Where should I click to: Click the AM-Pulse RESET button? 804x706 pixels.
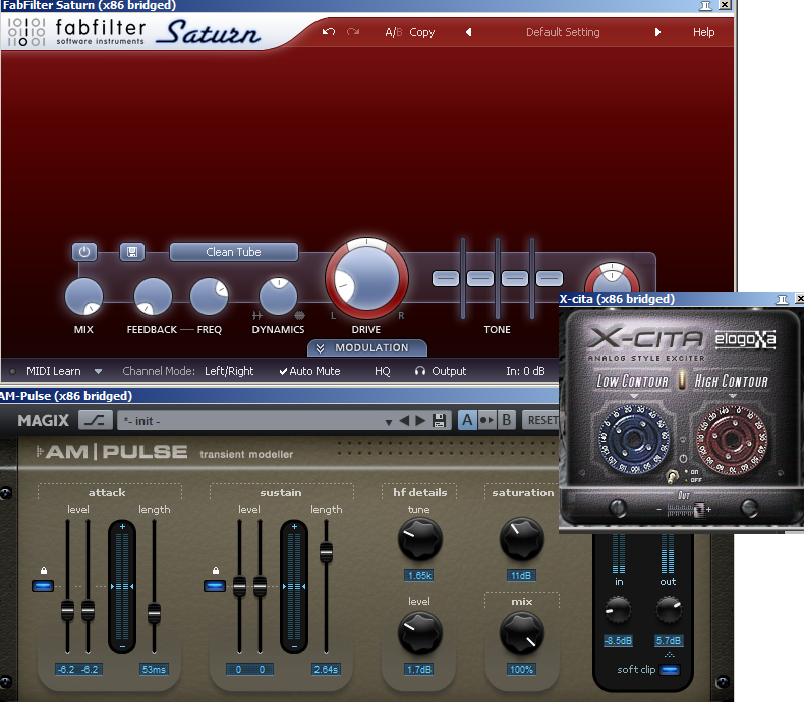[x=542, y=420]
